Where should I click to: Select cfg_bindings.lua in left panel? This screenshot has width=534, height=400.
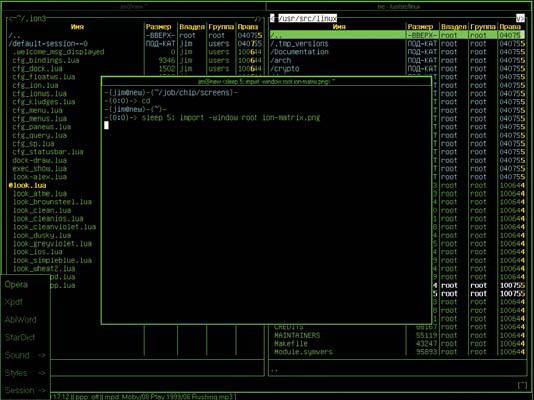46,60
